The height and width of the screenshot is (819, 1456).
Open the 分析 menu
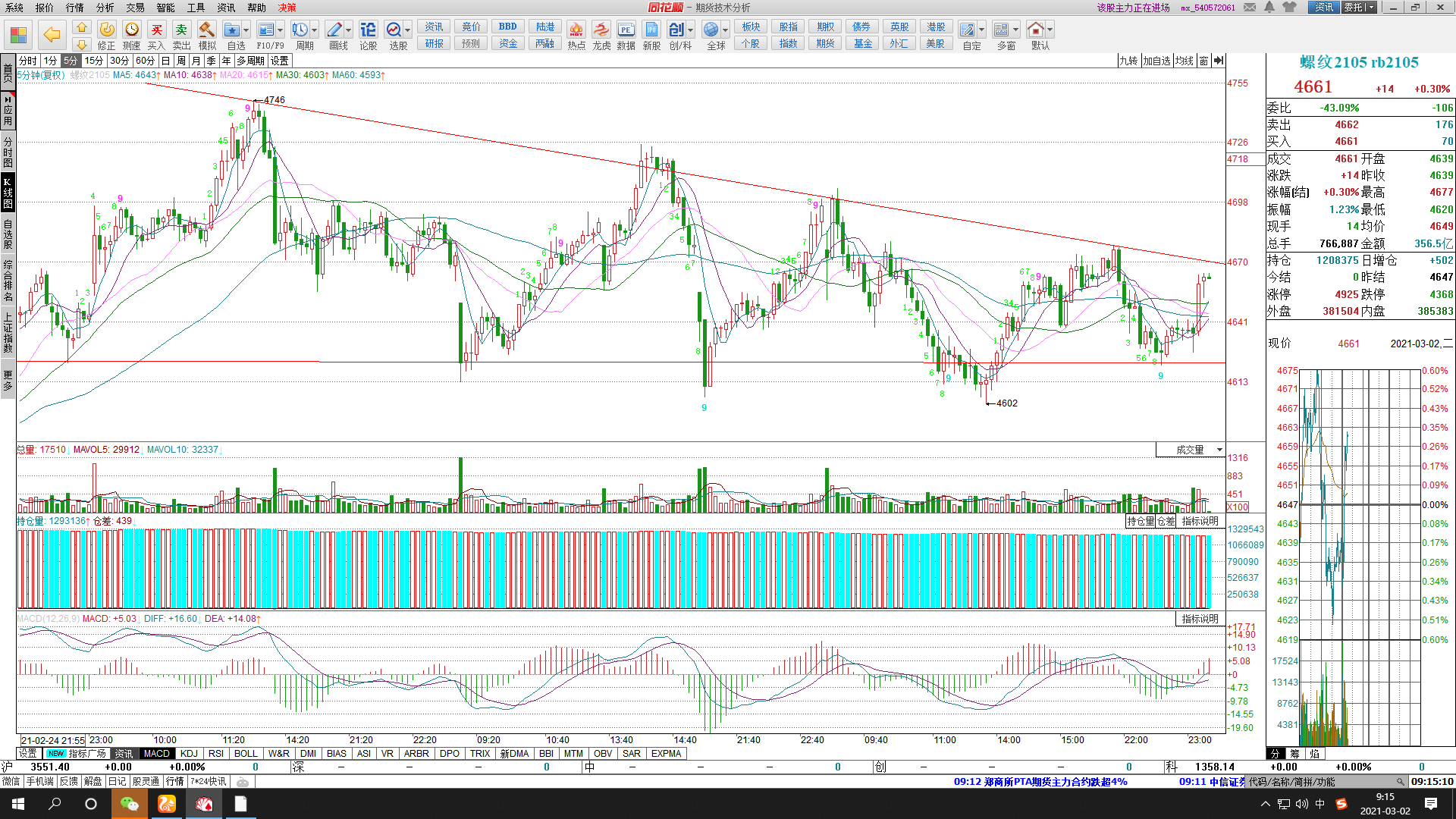click(x=105, y=8)
